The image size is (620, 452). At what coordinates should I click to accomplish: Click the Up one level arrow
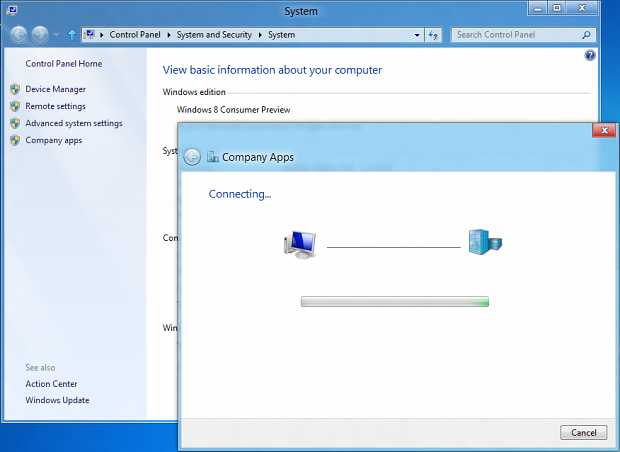click(x=72, y=35)
